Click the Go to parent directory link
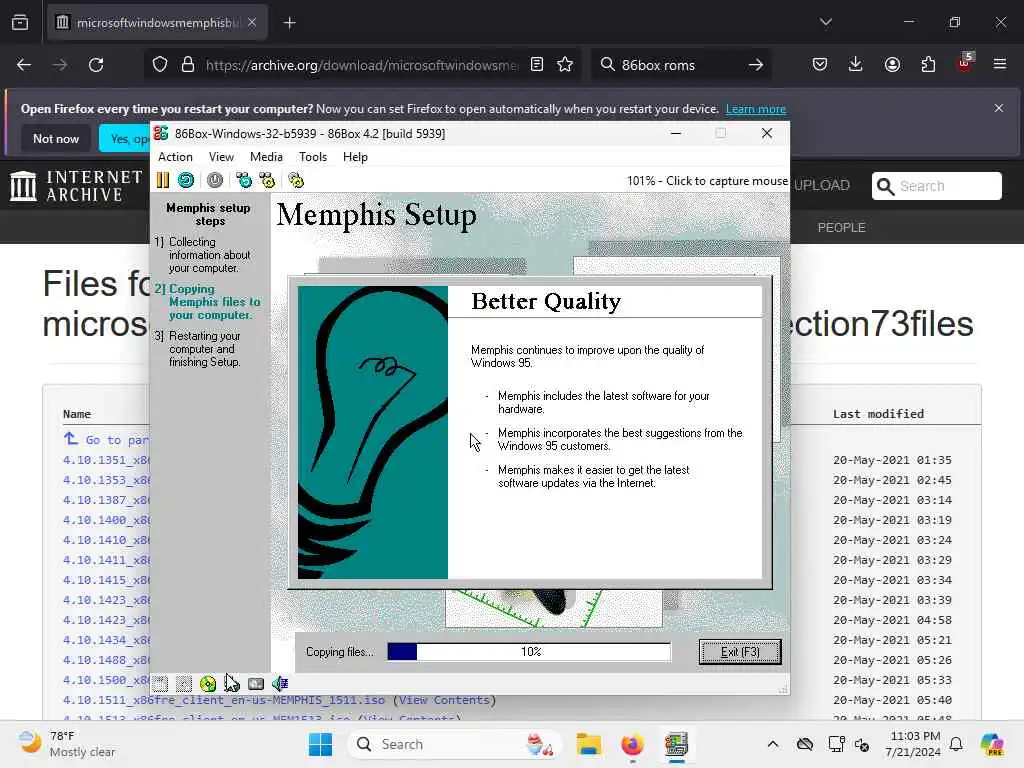This screenshot has width=1024, height=768. pyautogui.click(x=106, y=440)
